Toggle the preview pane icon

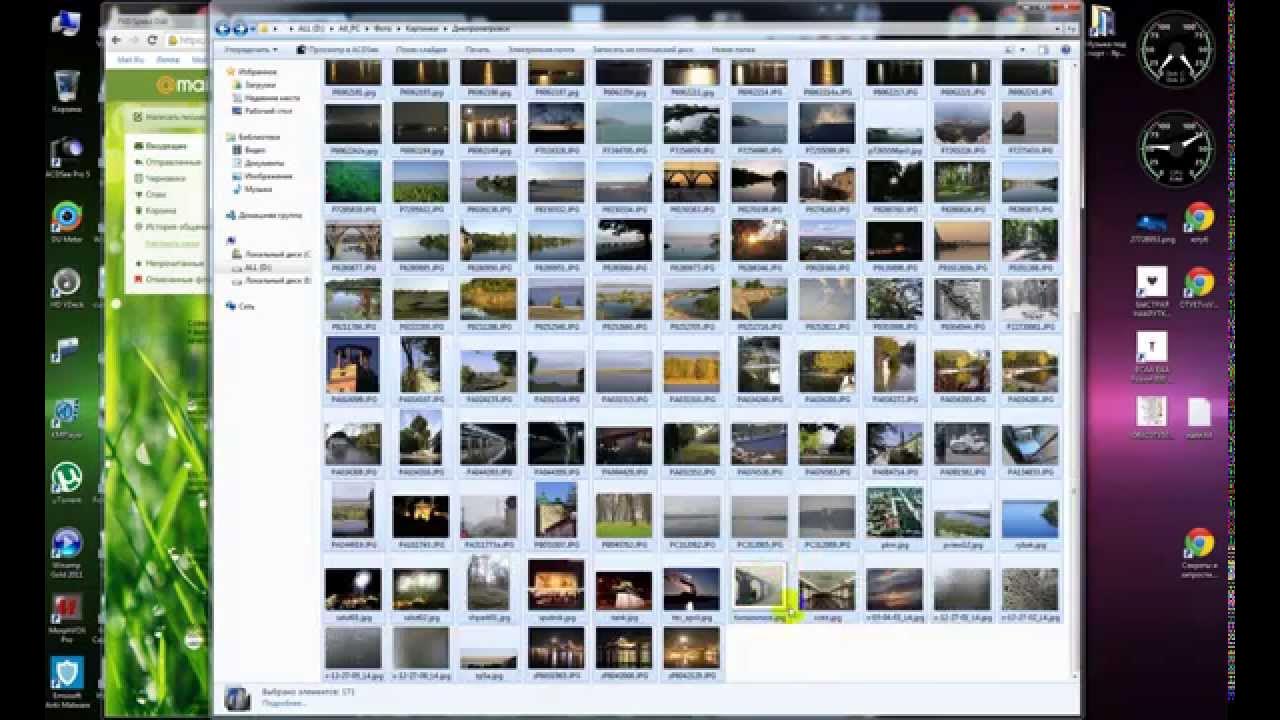click(1044, 49)
